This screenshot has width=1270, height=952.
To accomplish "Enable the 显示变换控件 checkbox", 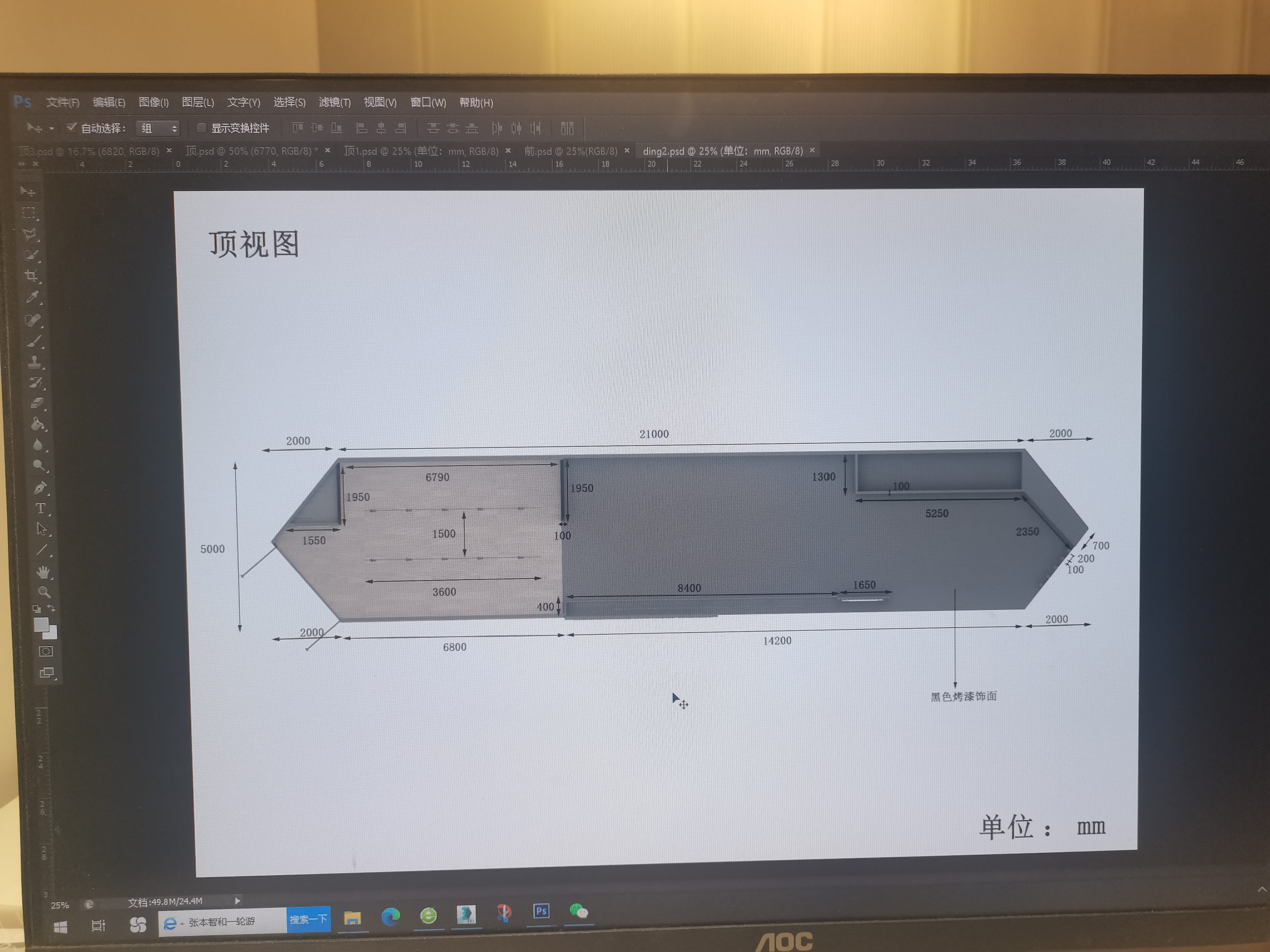I will 201,127.
